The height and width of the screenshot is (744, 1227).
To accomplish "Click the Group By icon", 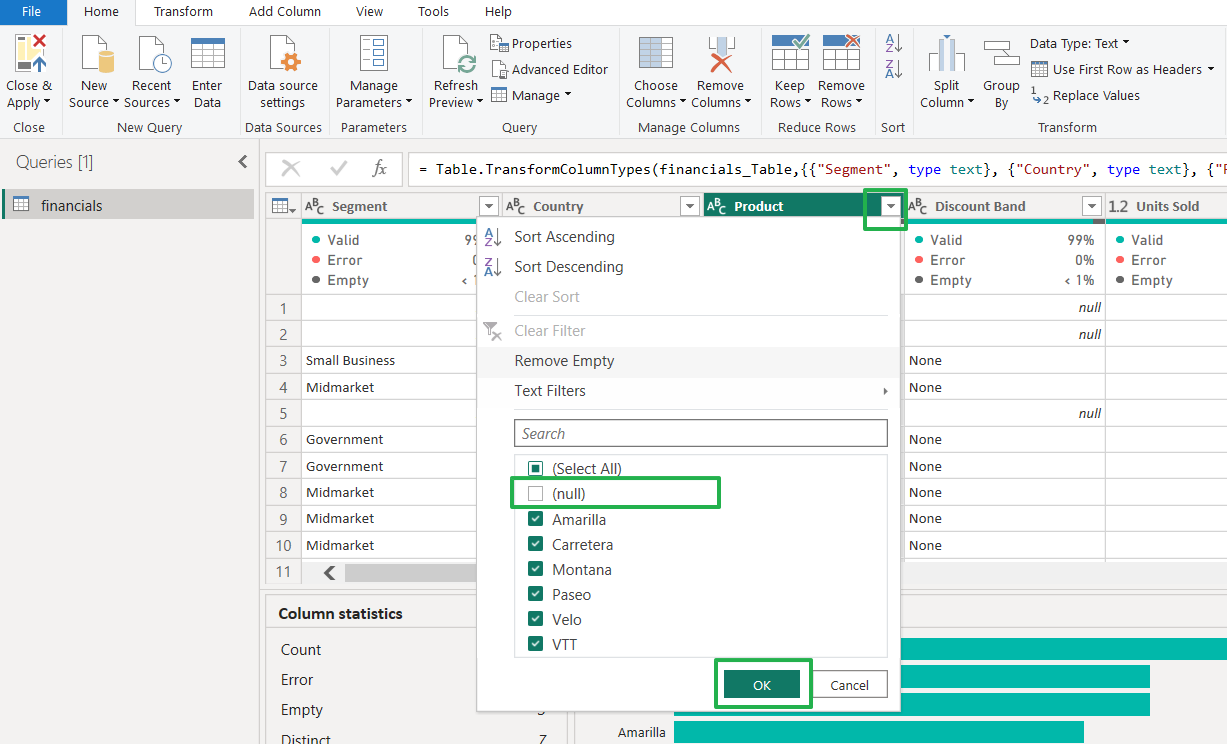I will tap(1001, 55).
